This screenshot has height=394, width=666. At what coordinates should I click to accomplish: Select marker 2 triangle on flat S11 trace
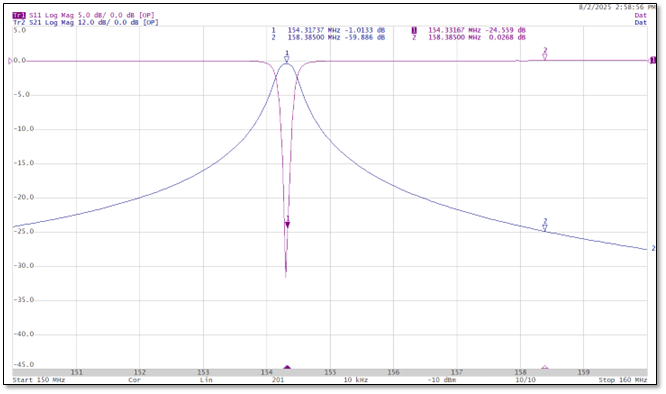click(545, 56)
